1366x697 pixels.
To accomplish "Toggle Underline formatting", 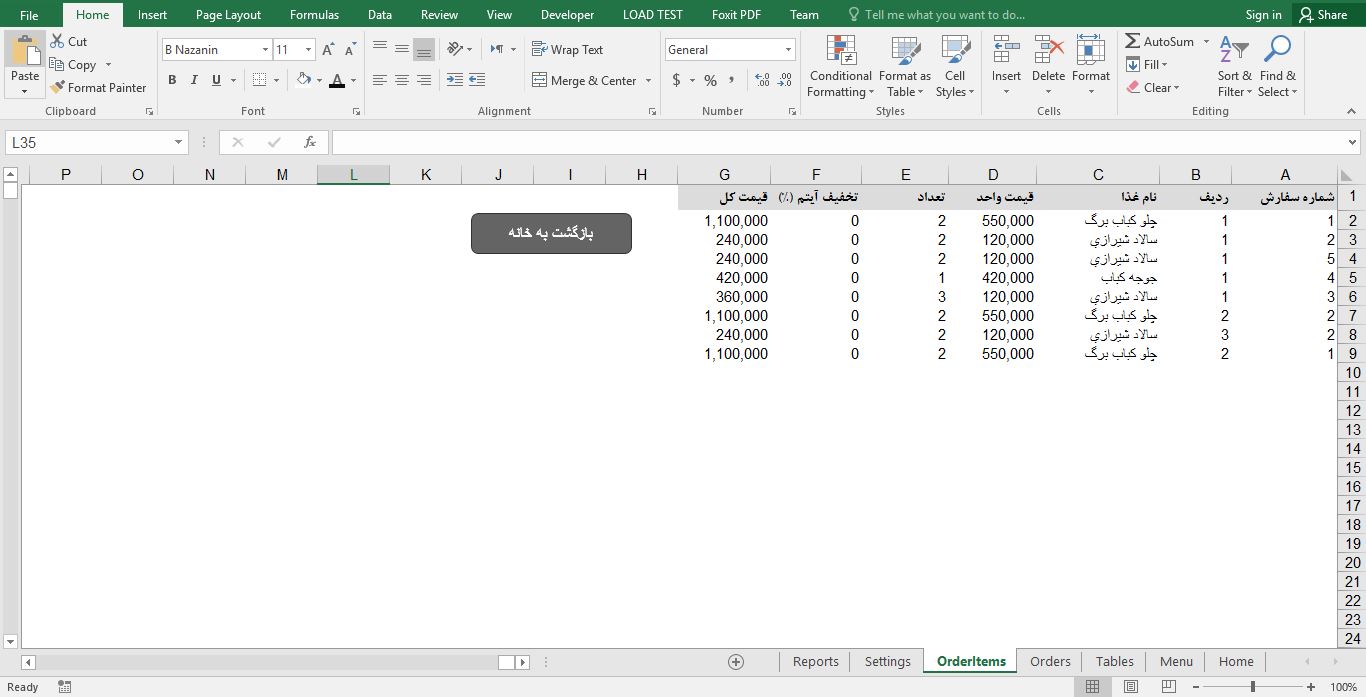I will (x=216, y=80).
